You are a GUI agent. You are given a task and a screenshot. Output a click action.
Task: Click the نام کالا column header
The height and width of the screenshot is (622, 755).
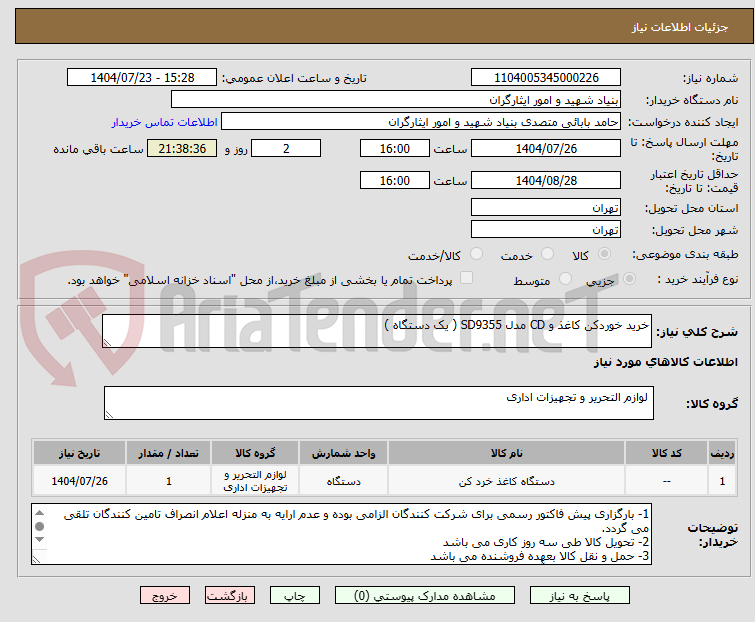click(x=507, y=453)
